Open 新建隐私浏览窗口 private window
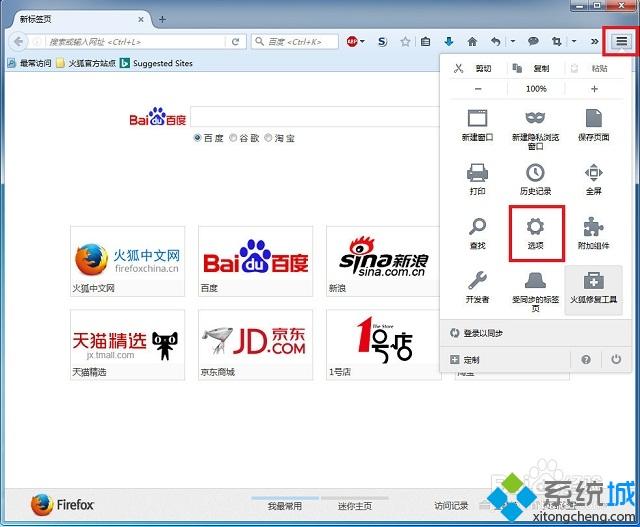Image resolution: width=640 pixels, height=527 pixels. [536, 129]
